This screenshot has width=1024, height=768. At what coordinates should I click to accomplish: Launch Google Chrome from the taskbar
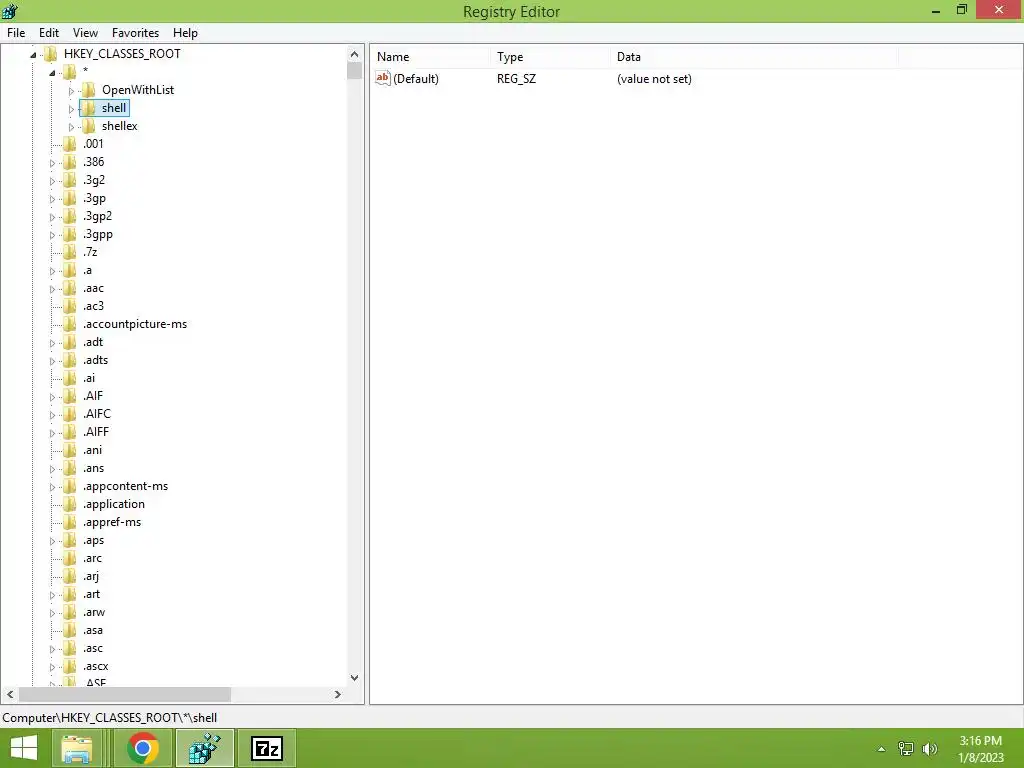point(143,748)
